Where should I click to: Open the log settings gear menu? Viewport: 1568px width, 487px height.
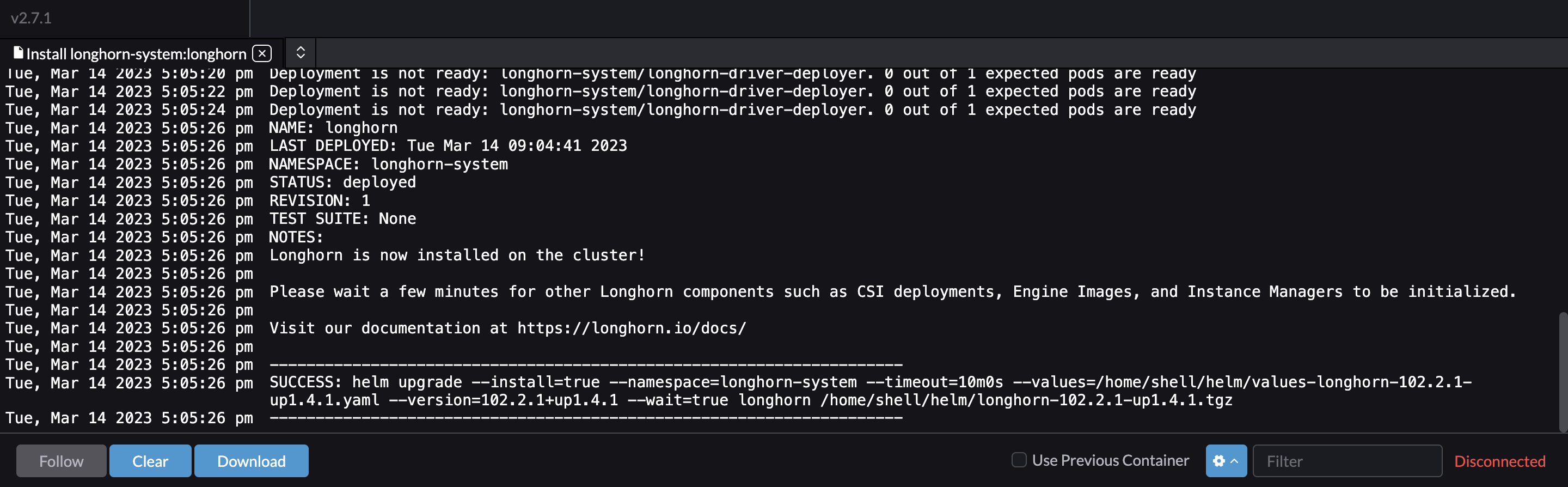(1219, 461)
